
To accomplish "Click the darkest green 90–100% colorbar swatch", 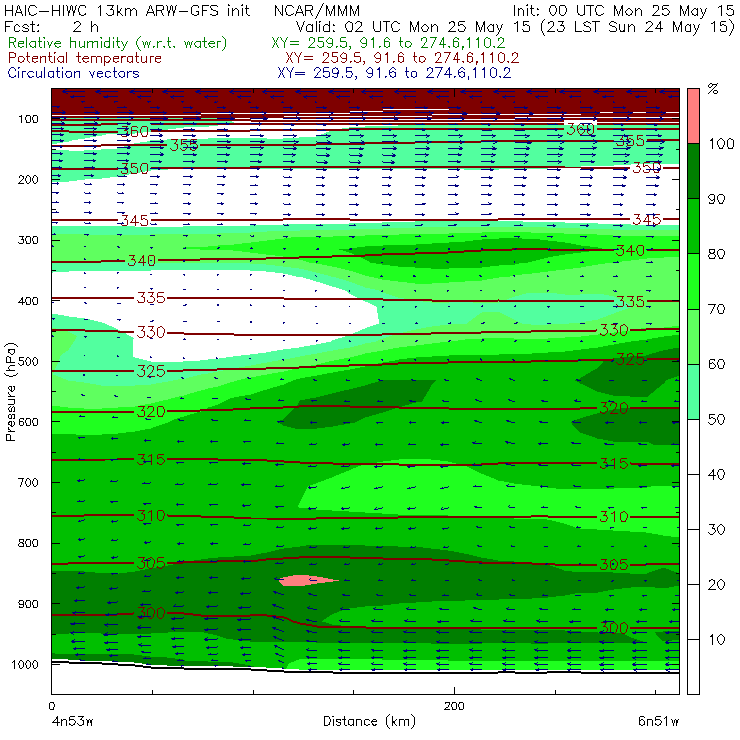I will [693, 171].
